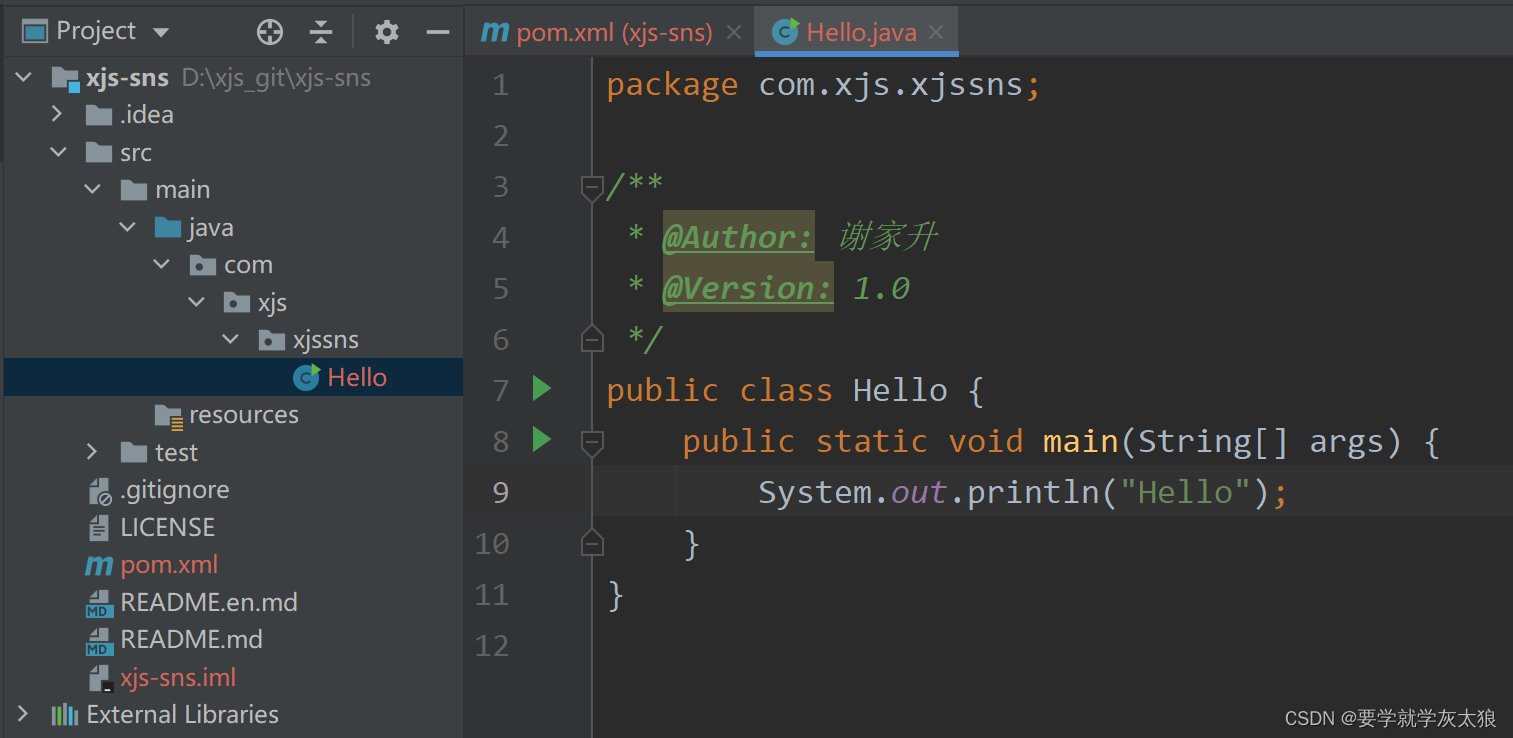Screen dimensions: 1513x738
Task: Click the src folder icon
Action: 99,152
